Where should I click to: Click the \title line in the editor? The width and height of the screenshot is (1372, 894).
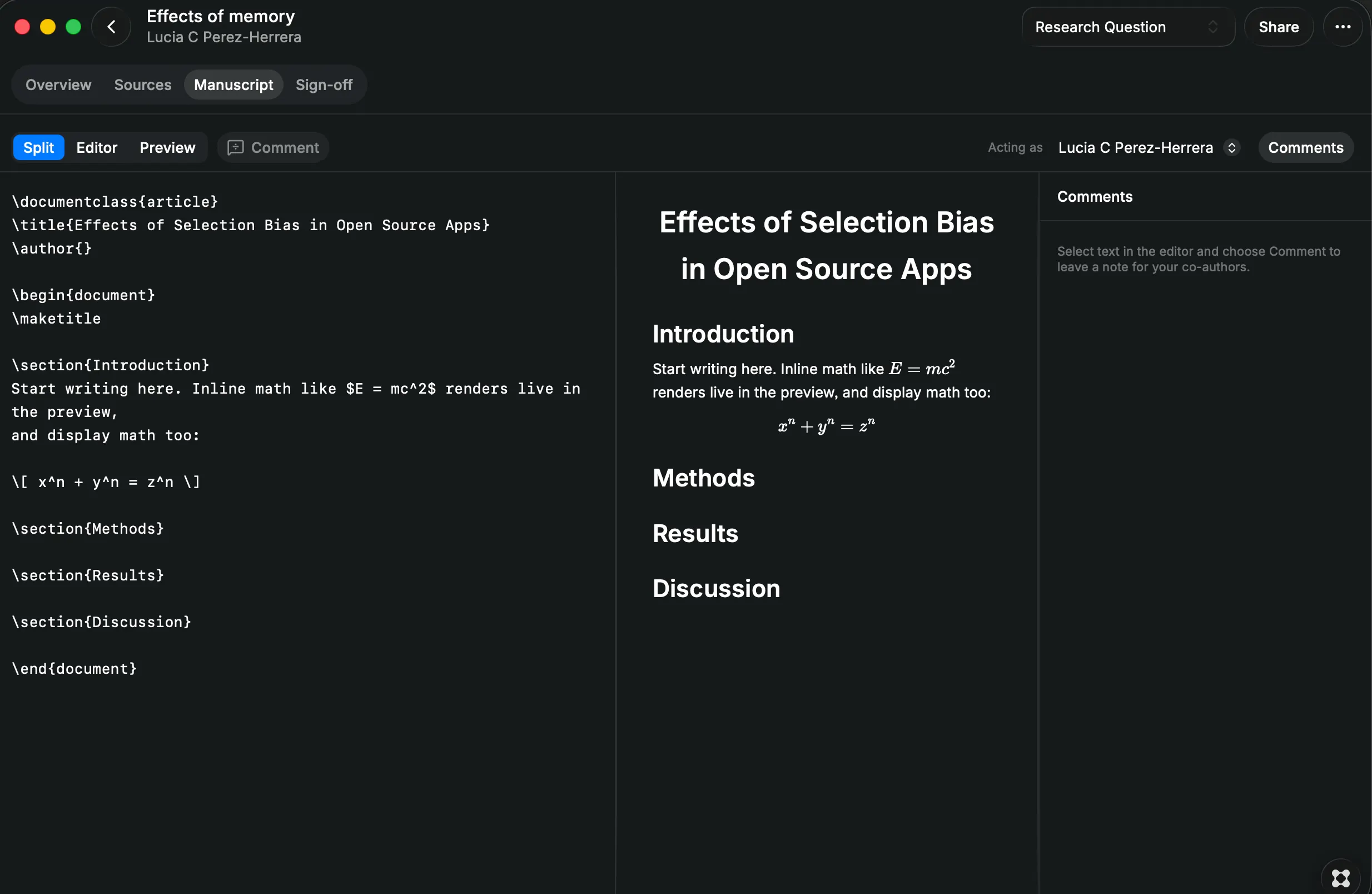point(251,225)
